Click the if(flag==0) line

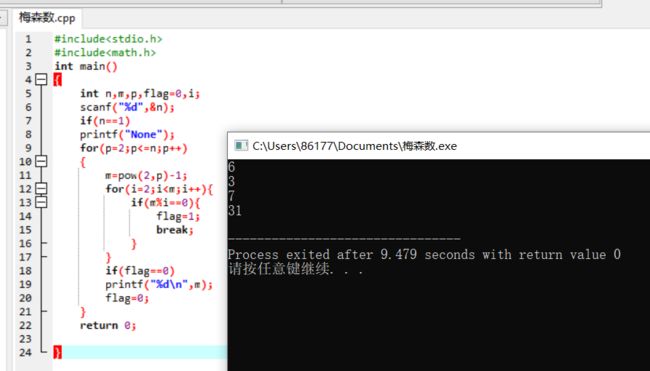pyautogui.click(x=140, y=271)
